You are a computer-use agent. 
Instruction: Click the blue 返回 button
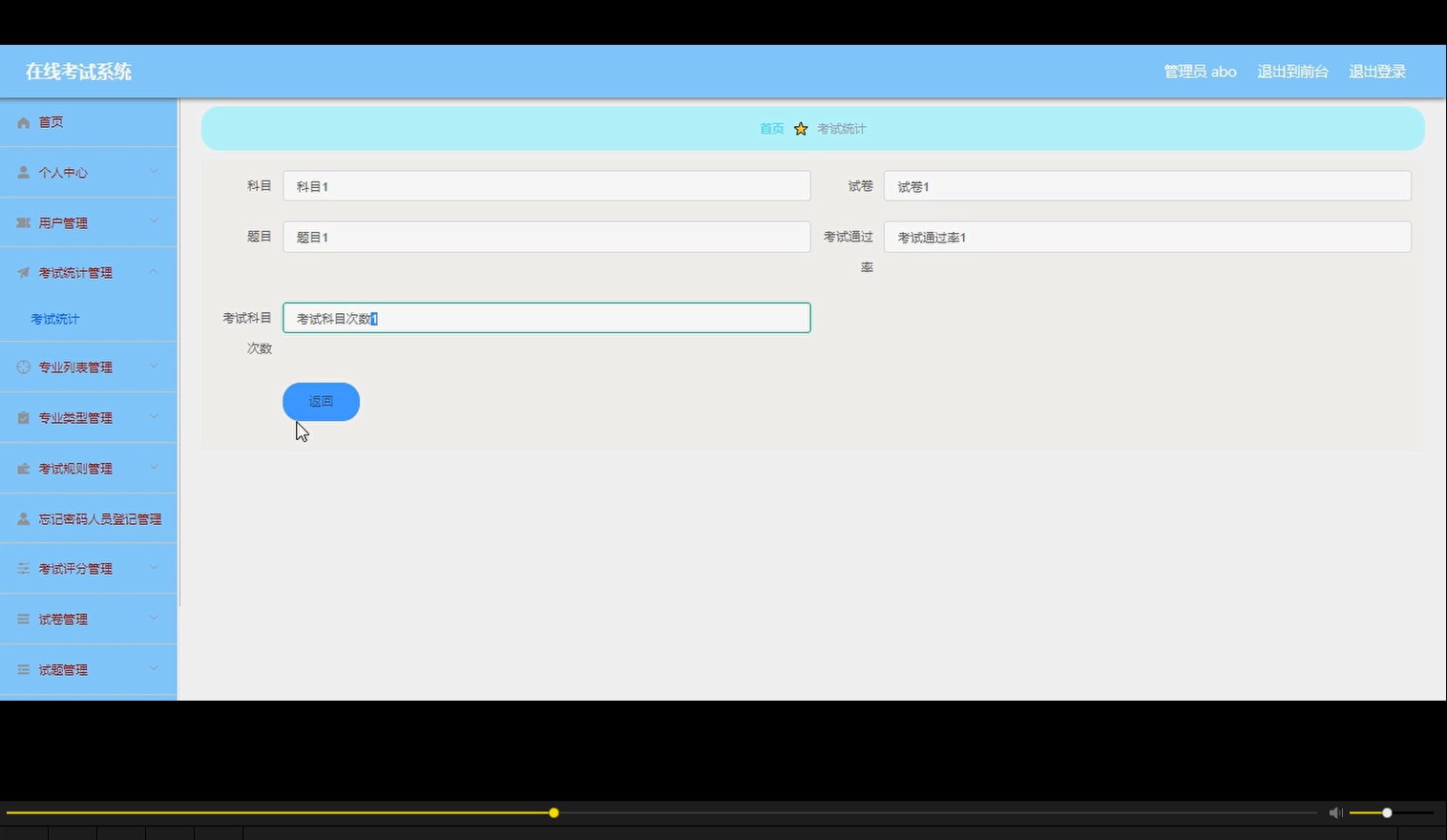(321, 402)
